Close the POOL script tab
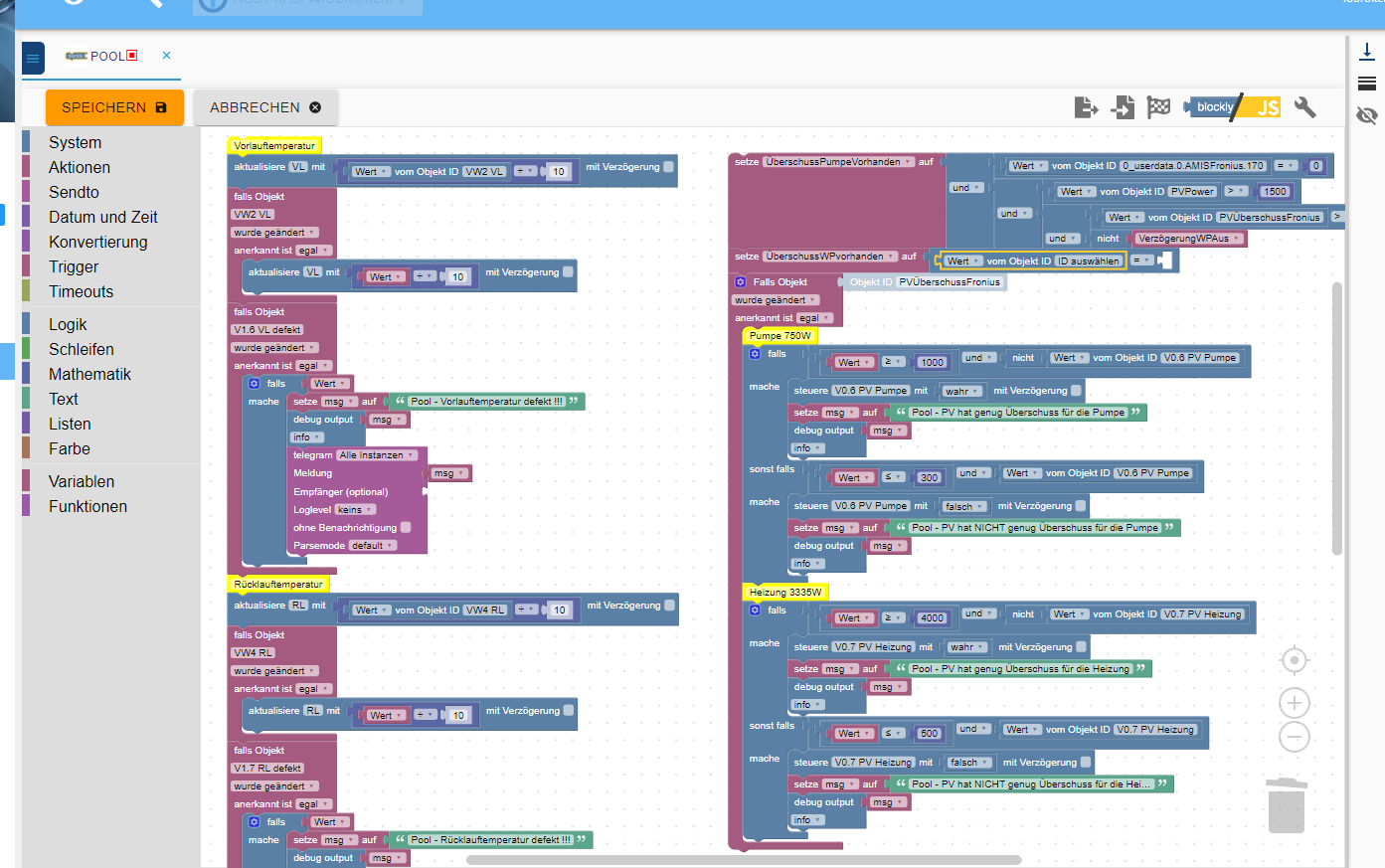This screenshot has width=1385, height=868. click(x=166, y=56)
